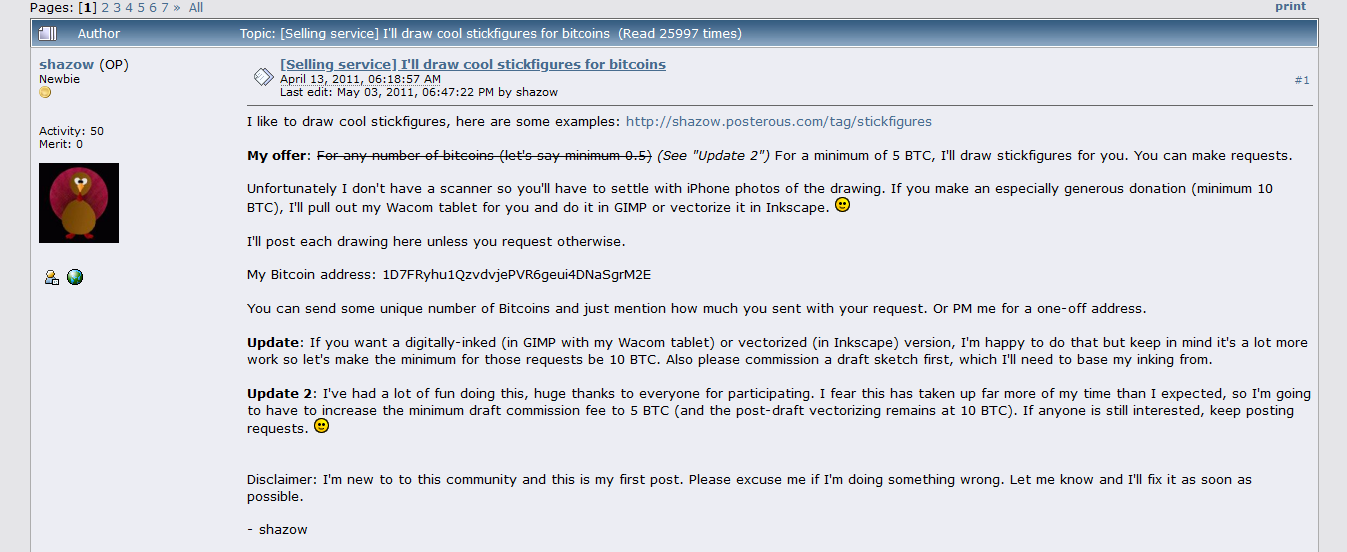Click the gold coin rank icon under Newbie

(45, 93)
